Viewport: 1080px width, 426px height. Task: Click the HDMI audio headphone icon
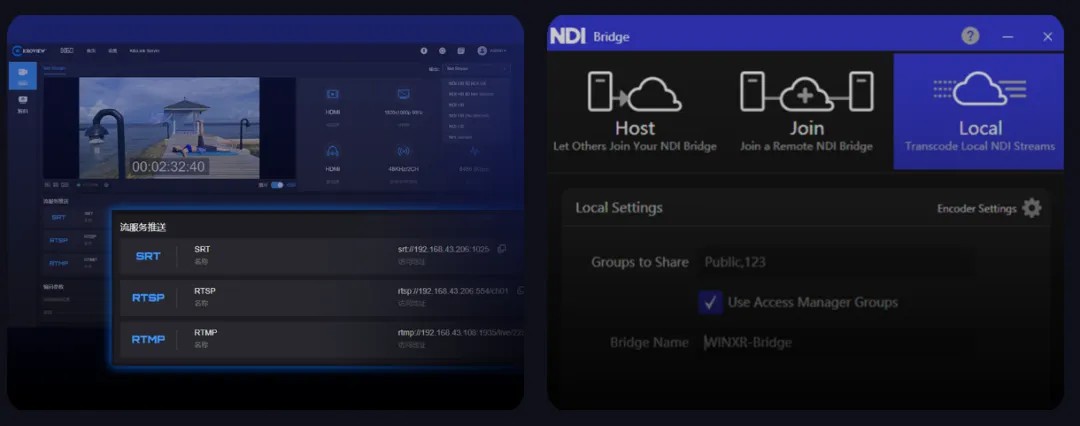(333, 151)
